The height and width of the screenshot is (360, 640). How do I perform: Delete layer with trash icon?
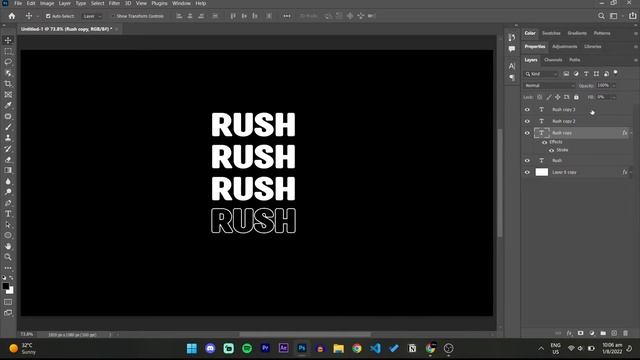(x=625, y=333)
